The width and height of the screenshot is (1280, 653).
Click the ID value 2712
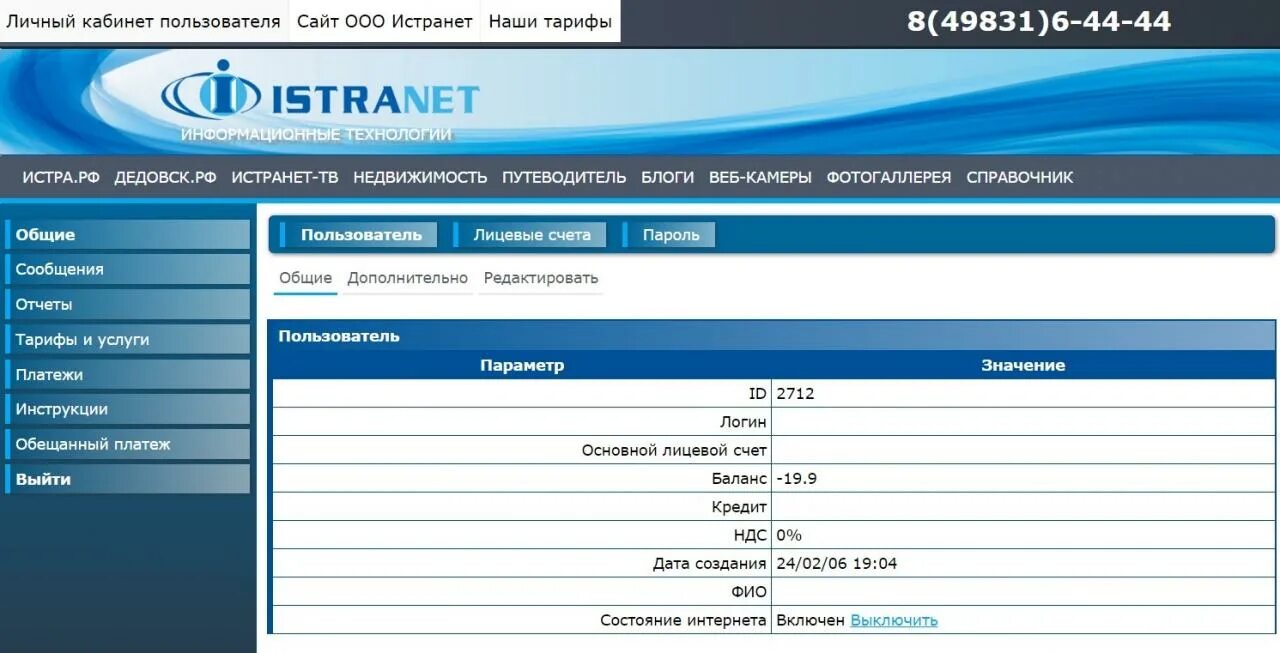pos(795,394)
